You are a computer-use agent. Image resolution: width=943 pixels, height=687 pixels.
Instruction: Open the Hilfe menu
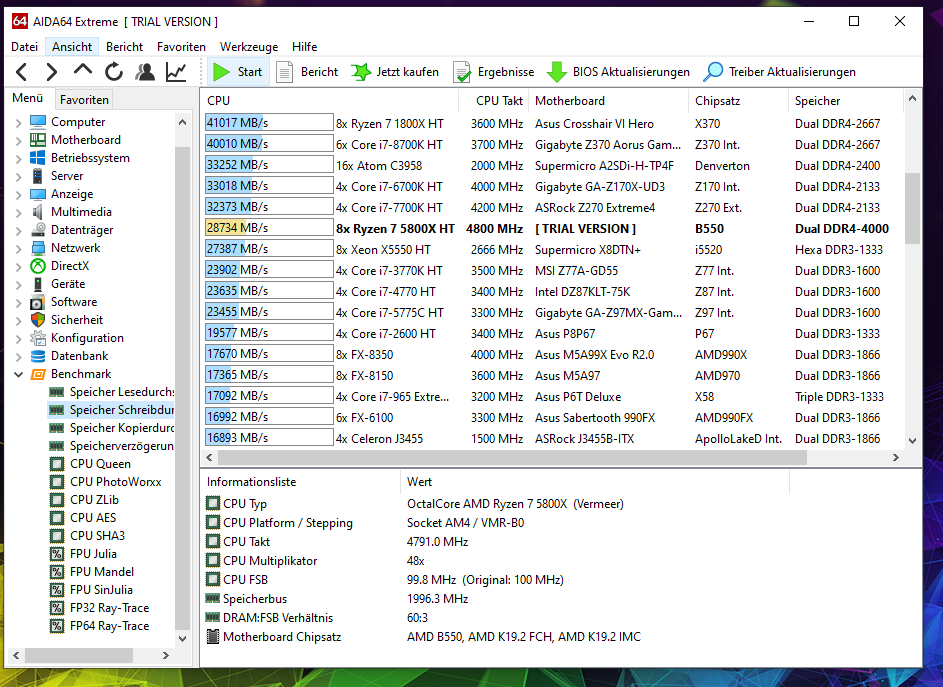click(x=304, y=47)
